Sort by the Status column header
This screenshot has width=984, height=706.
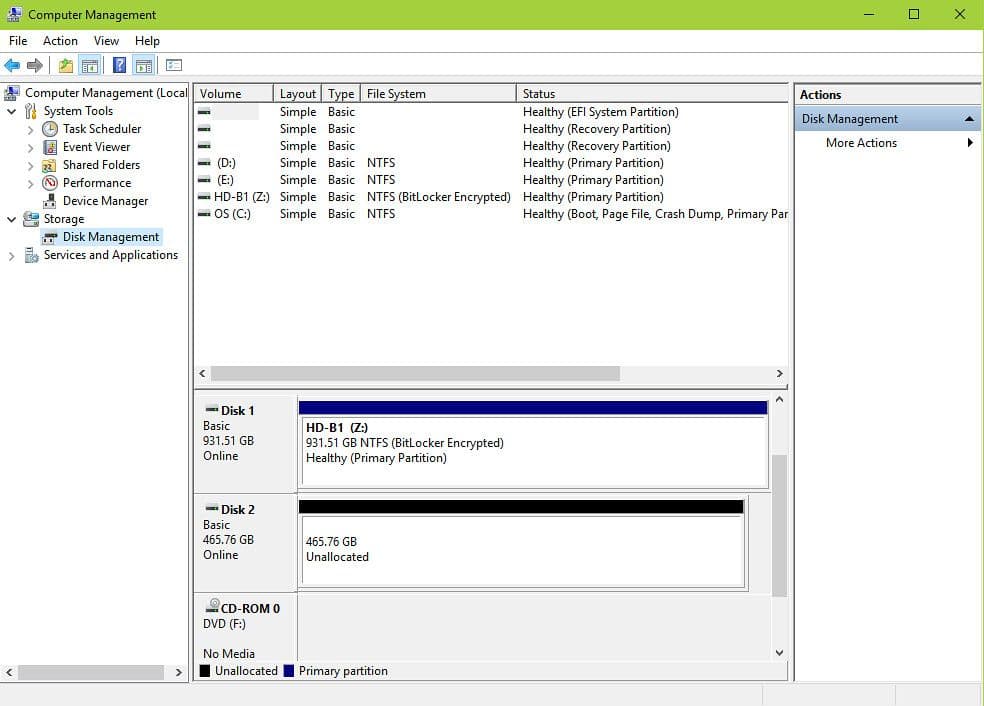[x=652, y=94]
